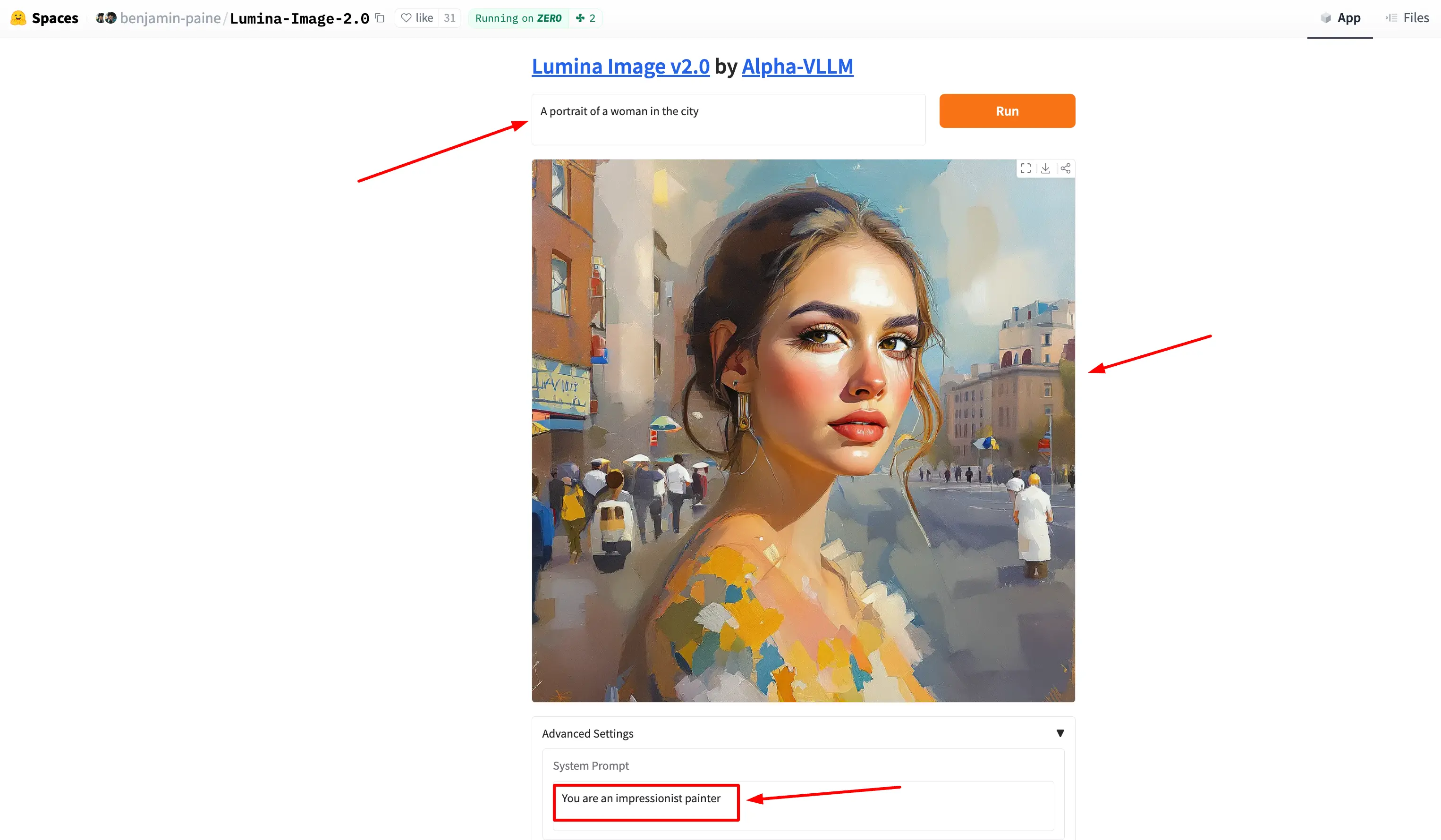
Task: Click the orange Run button
Action: [x=1007, y=111]
